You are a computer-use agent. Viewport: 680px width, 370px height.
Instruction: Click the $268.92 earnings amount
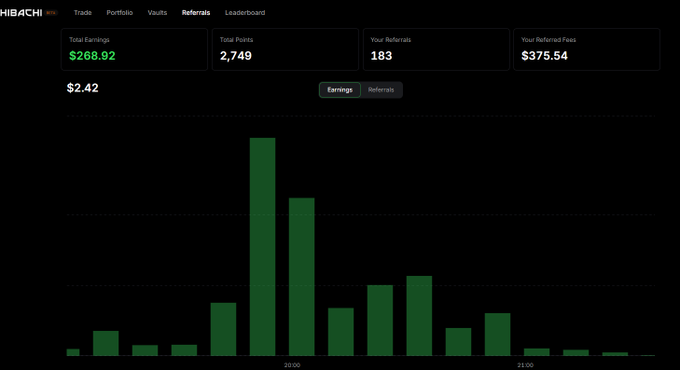click(92, 56)
